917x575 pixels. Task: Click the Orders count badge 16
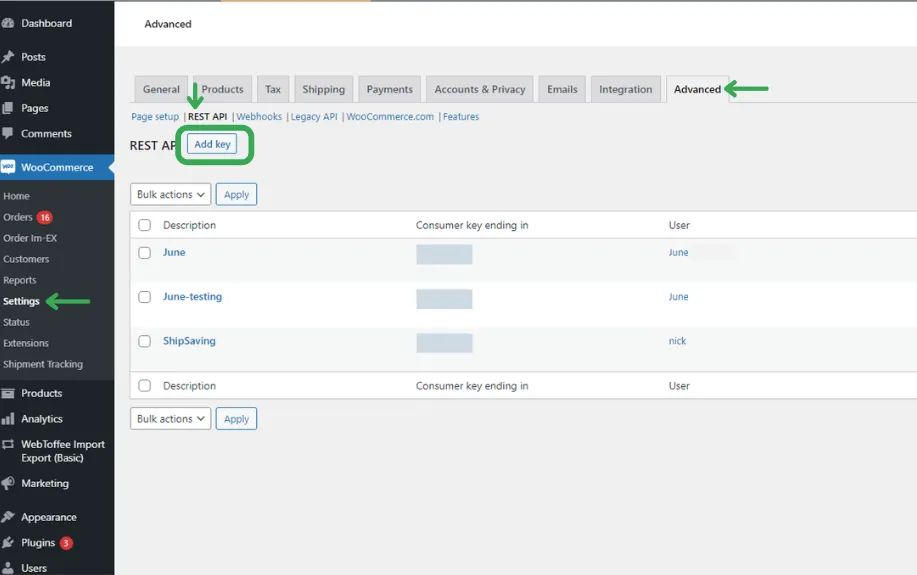(x=44, y=217)
